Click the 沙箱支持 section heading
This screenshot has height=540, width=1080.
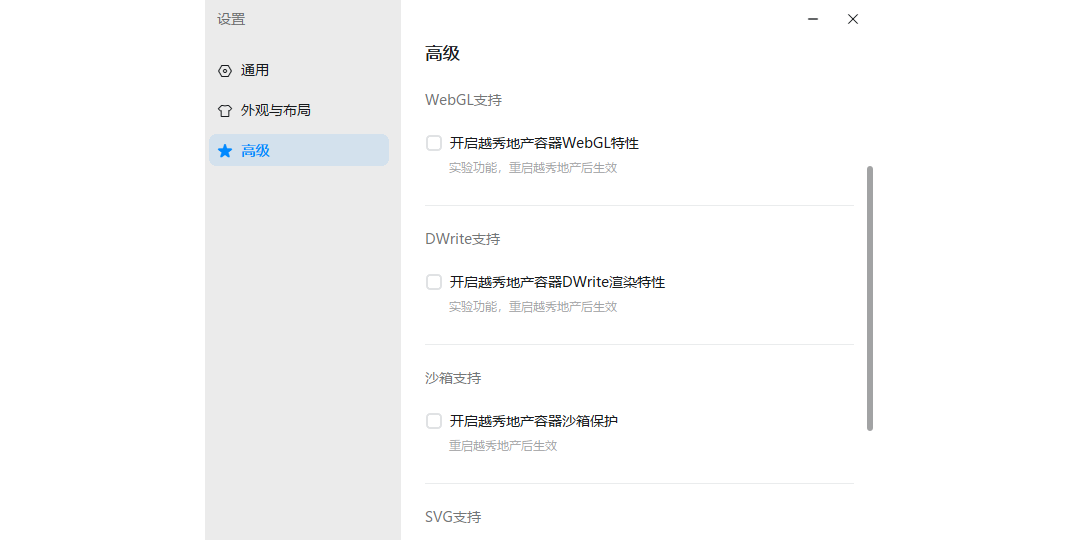[x=453, y=378]
